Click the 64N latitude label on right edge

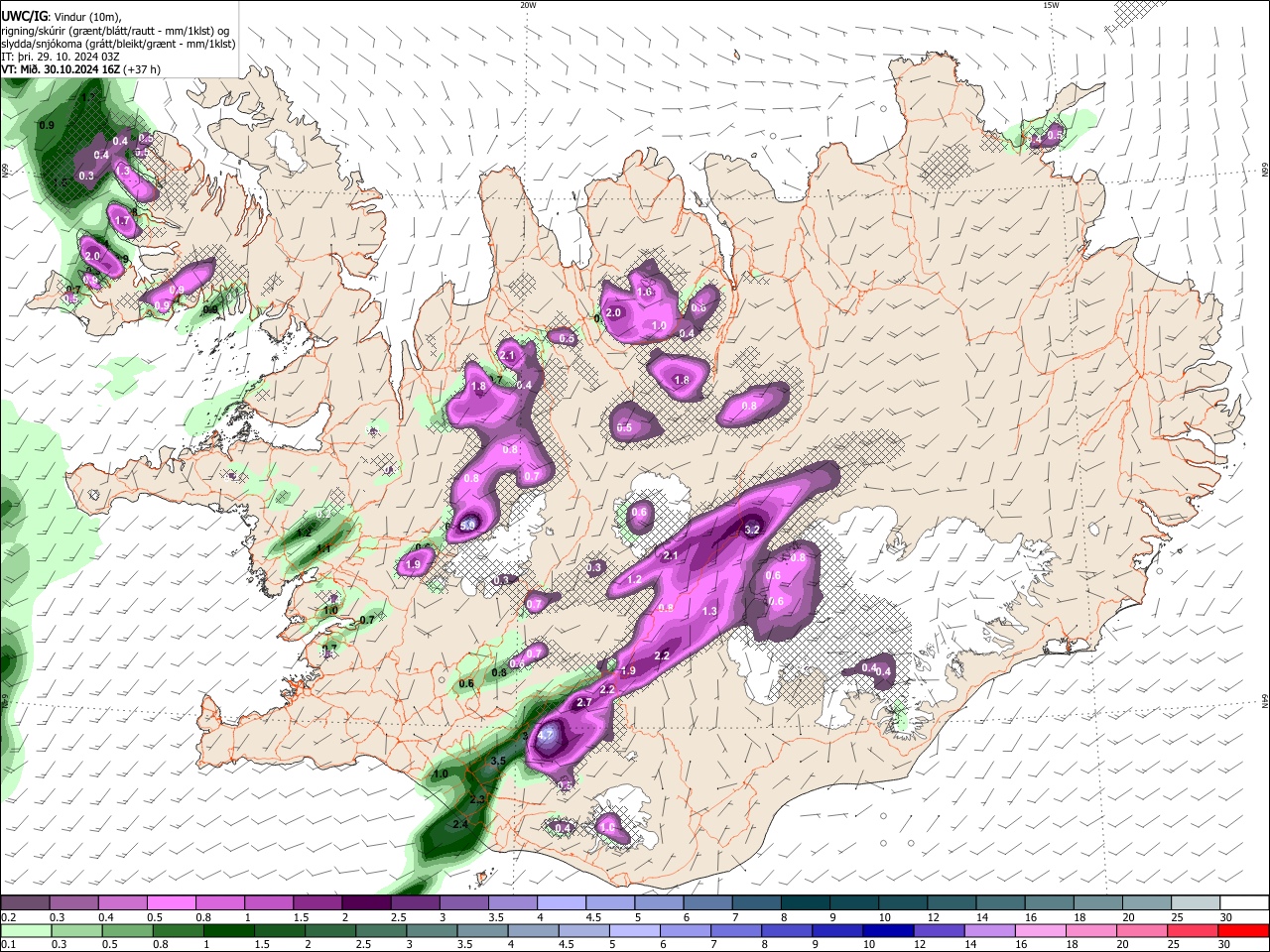[x=1265, y=701]
